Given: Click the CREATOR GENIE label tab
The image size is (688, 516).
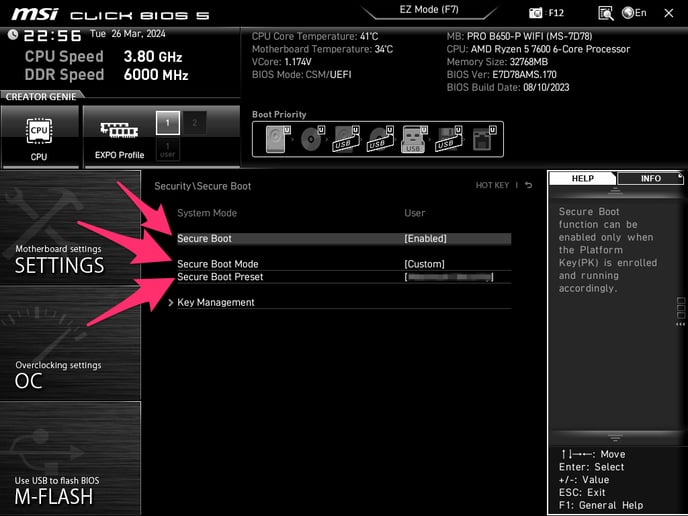Looking at the screenshot, I should point(41,97).
